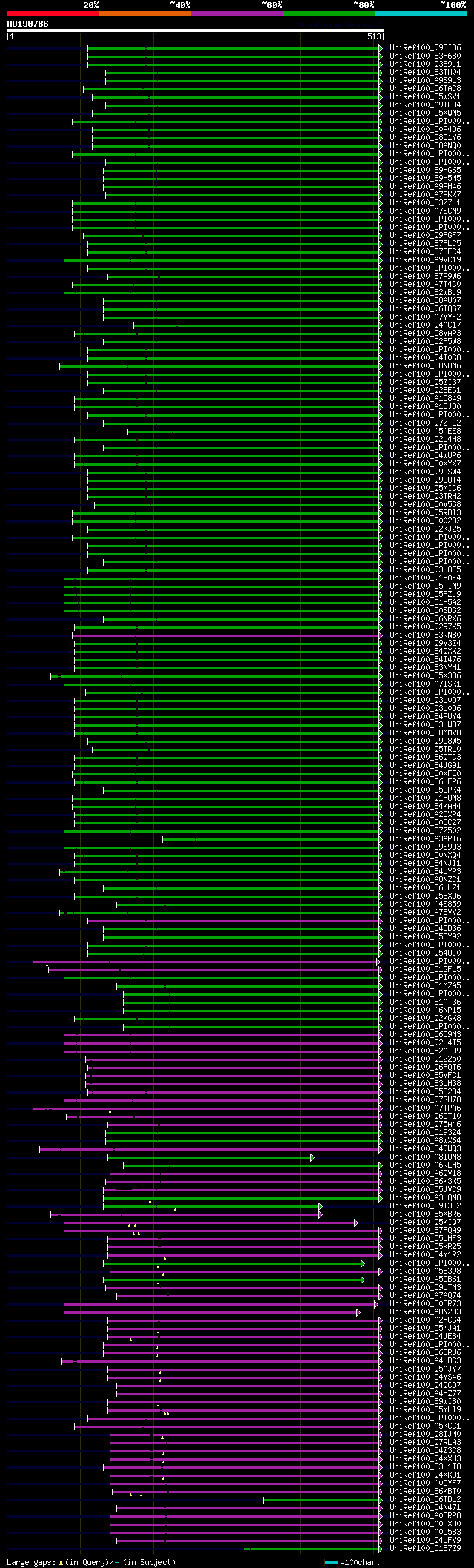Open hit UniRef100_Q3E9J1
The image size is (474, 1568).
(425, 64)
